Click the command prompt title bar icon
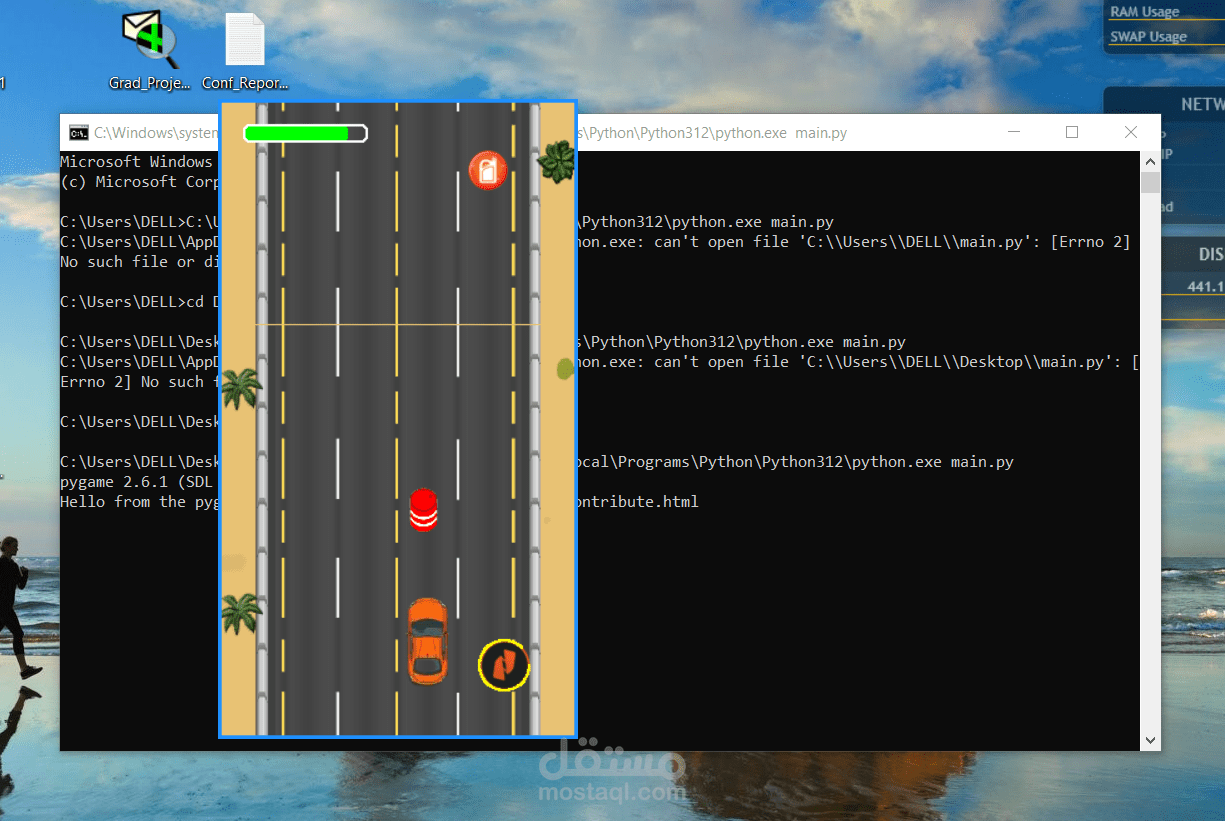Viewport: 1225px width, 821px height. [x=78, y=132]
